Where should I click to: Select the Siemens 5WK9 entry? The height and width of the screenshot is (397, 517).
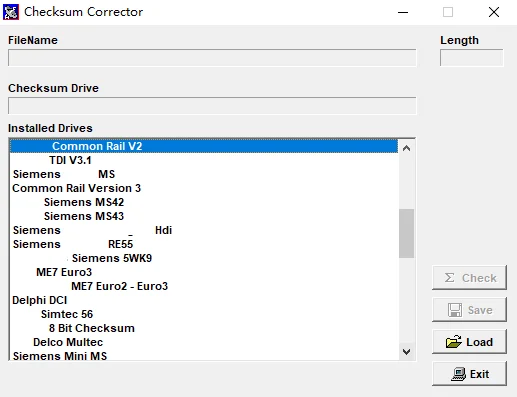tap(112, 258)
